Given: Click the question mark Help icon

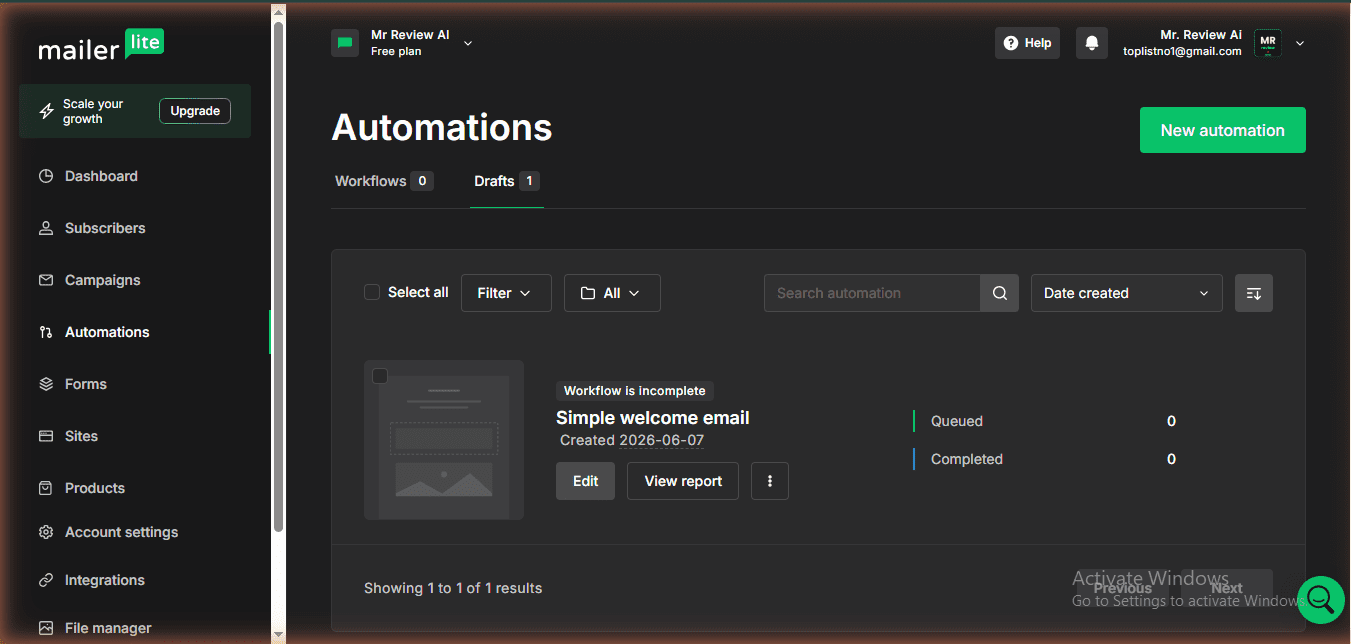Looking at the screenshot, I should (1011, 43).
